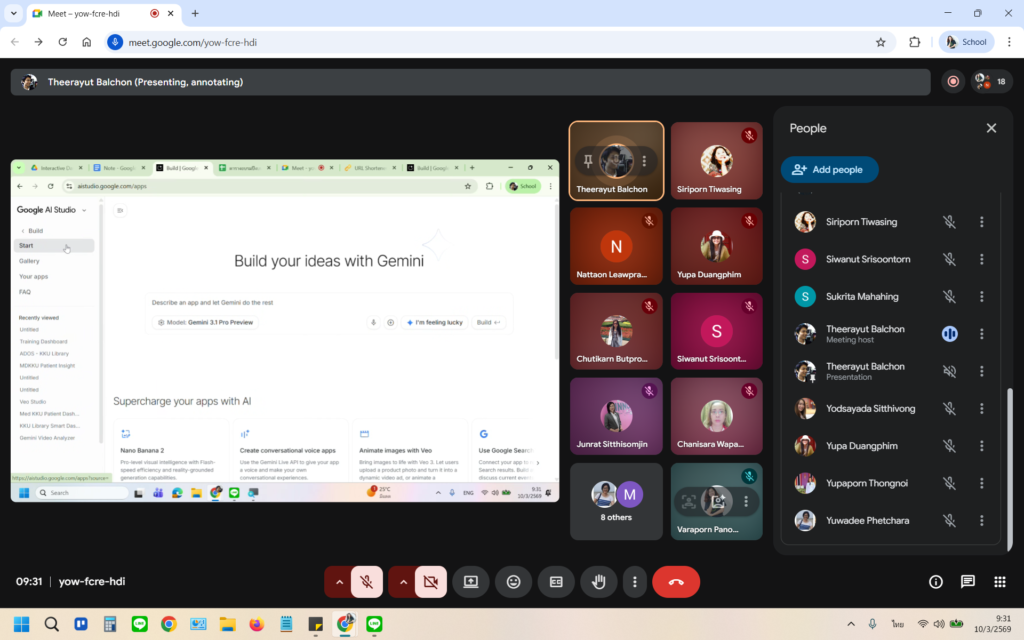Open the Chrome School profile menu
Screen dimensions: 1024x640
tap(966, 42)
